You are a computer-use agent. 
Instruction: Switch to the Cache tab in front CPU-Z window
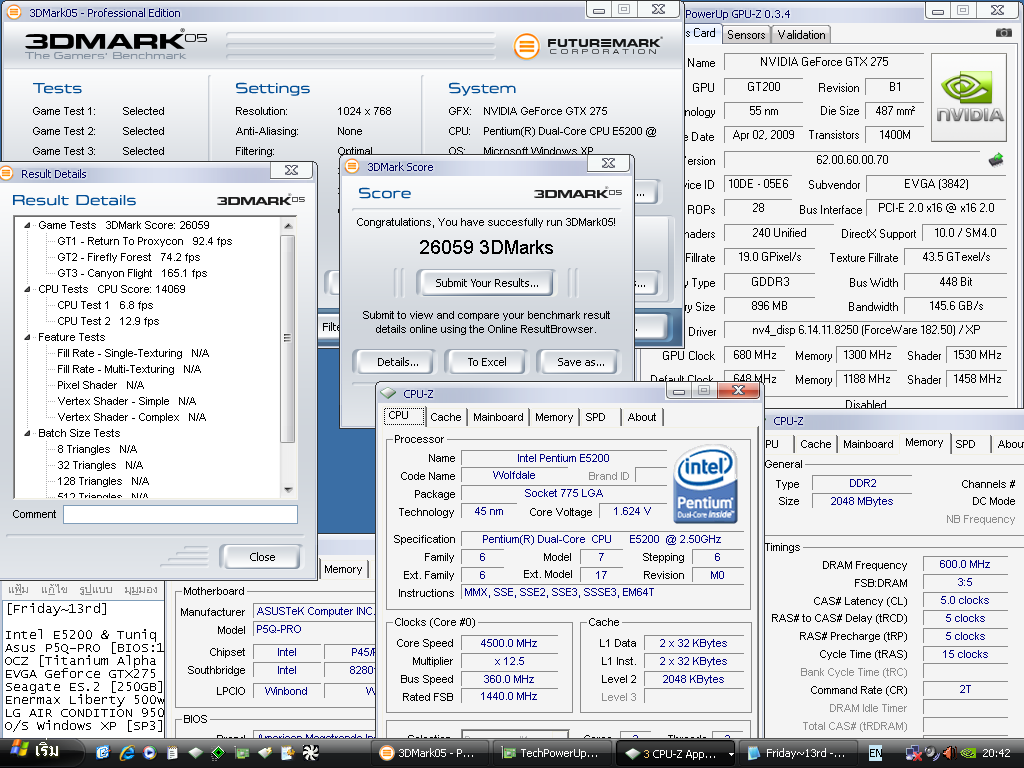tap(445, 417)
